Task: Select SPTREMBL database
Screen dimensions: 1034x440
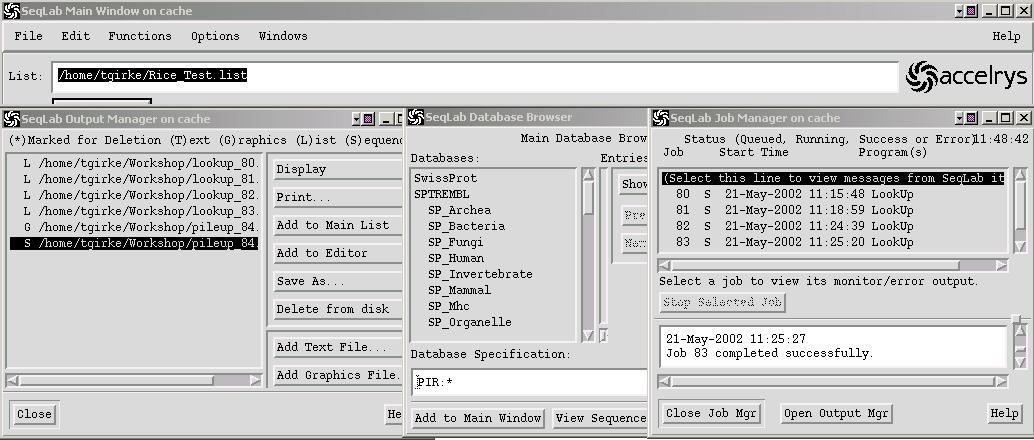Action: (442, 195)
